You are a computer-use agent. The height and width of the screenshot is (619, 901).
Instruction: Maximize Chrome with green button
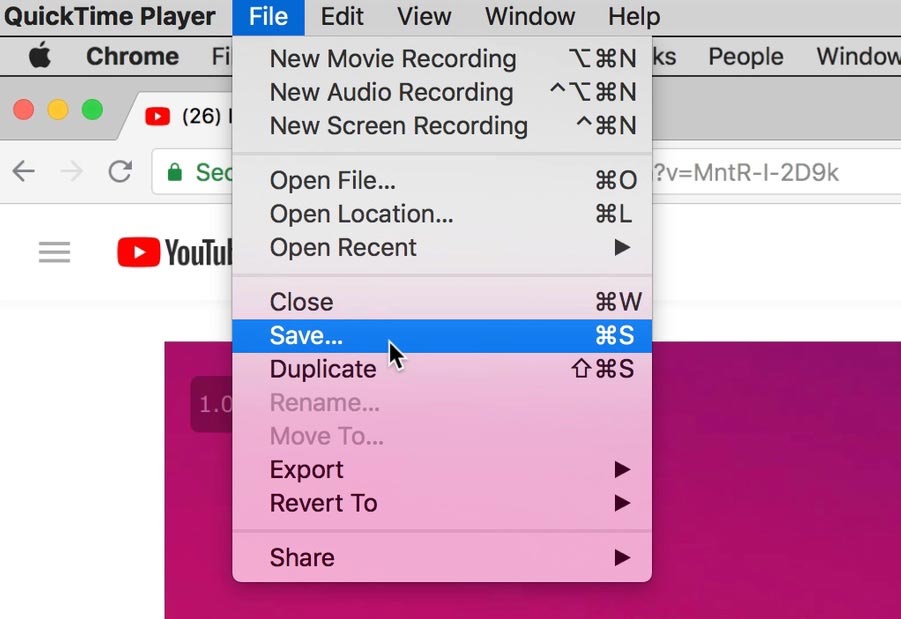[x=92, y=110]
